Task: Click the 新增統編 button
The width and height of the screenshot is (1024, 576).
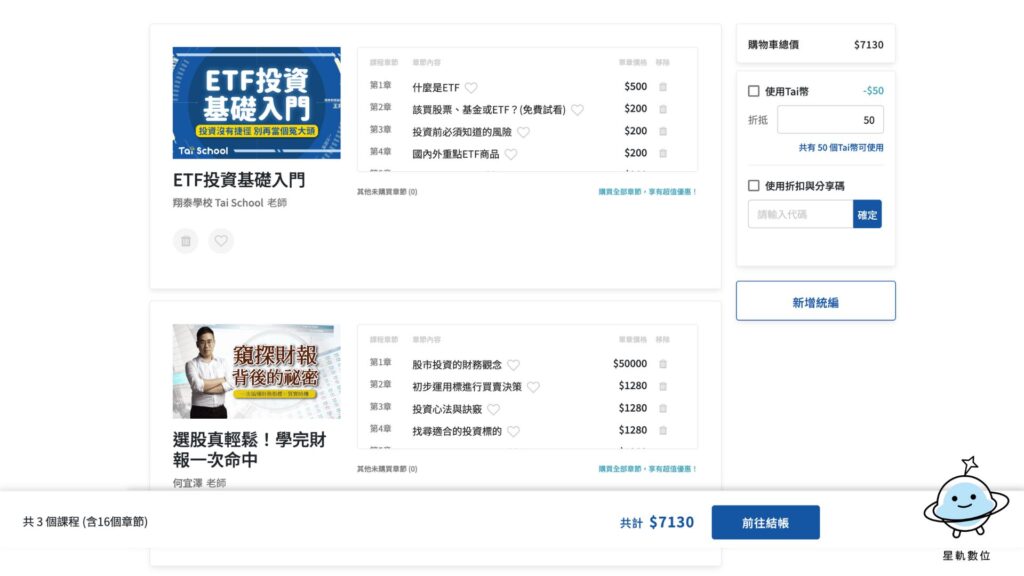Action: 815,301
